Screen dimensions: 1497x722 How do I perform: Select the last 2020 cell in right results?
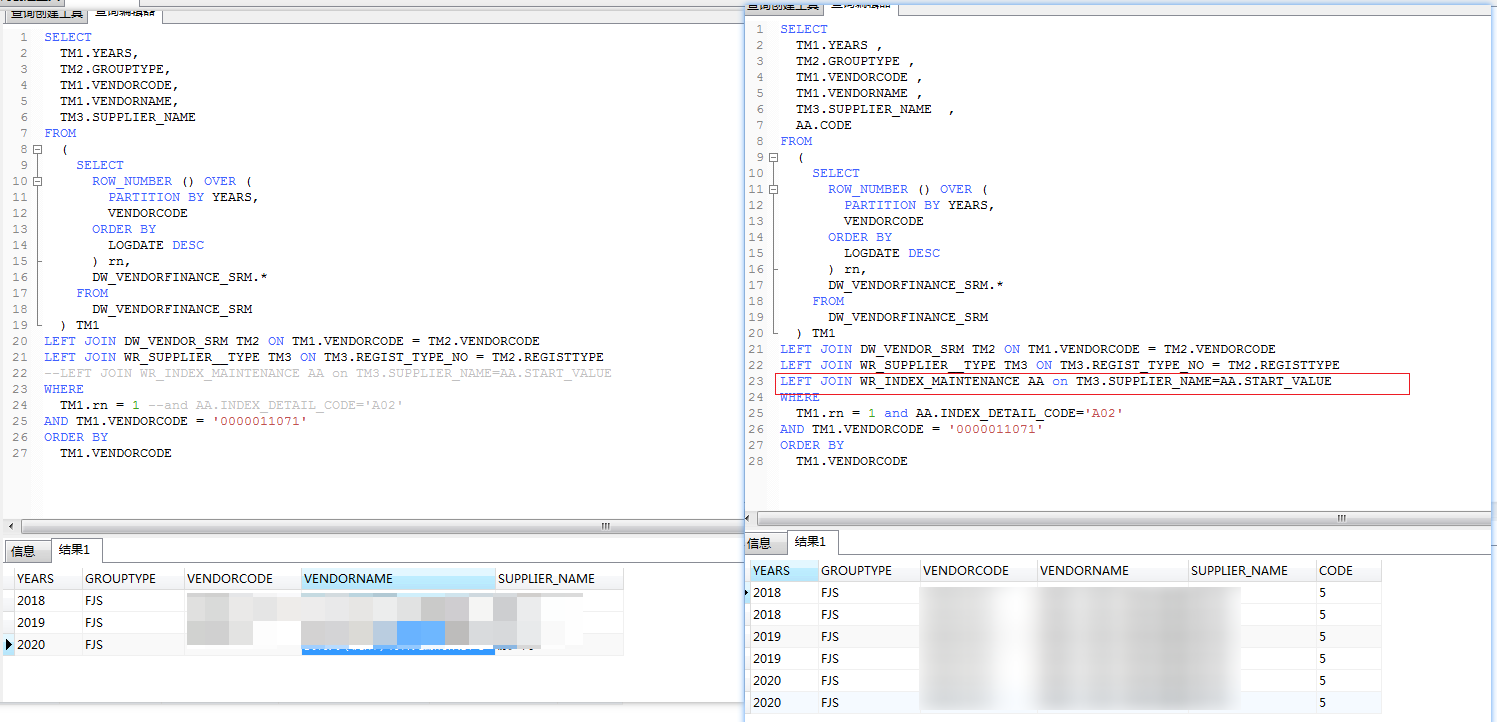(x=784, y=703)
